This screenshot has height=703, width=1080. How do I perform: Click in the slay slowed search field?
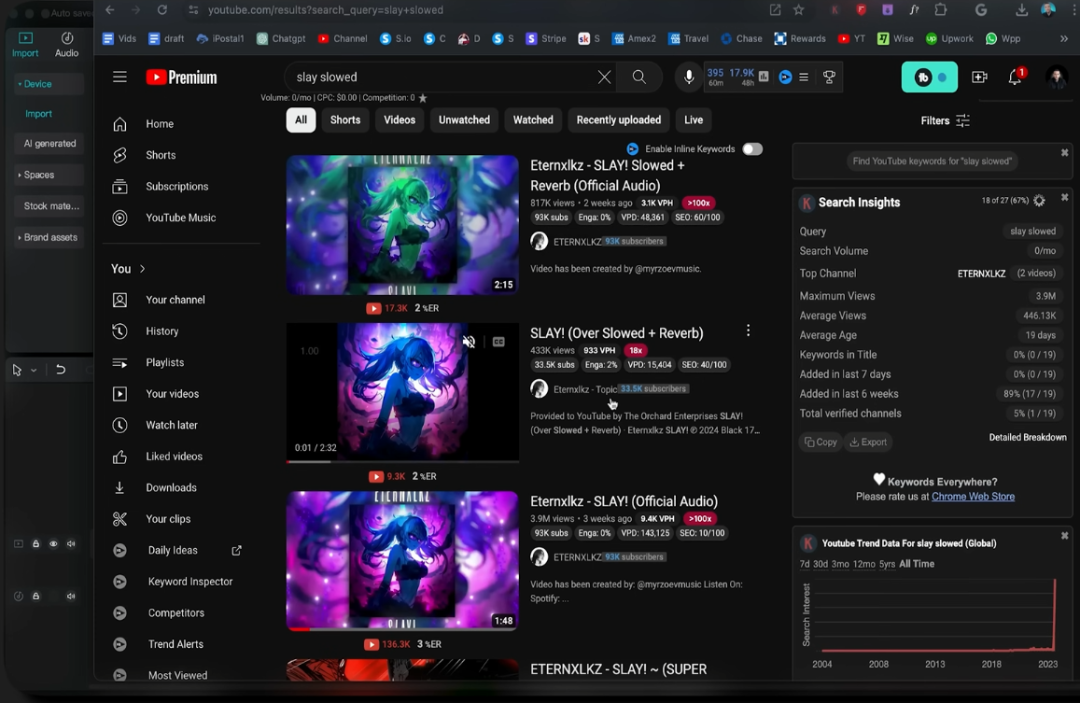coord(442,77)
